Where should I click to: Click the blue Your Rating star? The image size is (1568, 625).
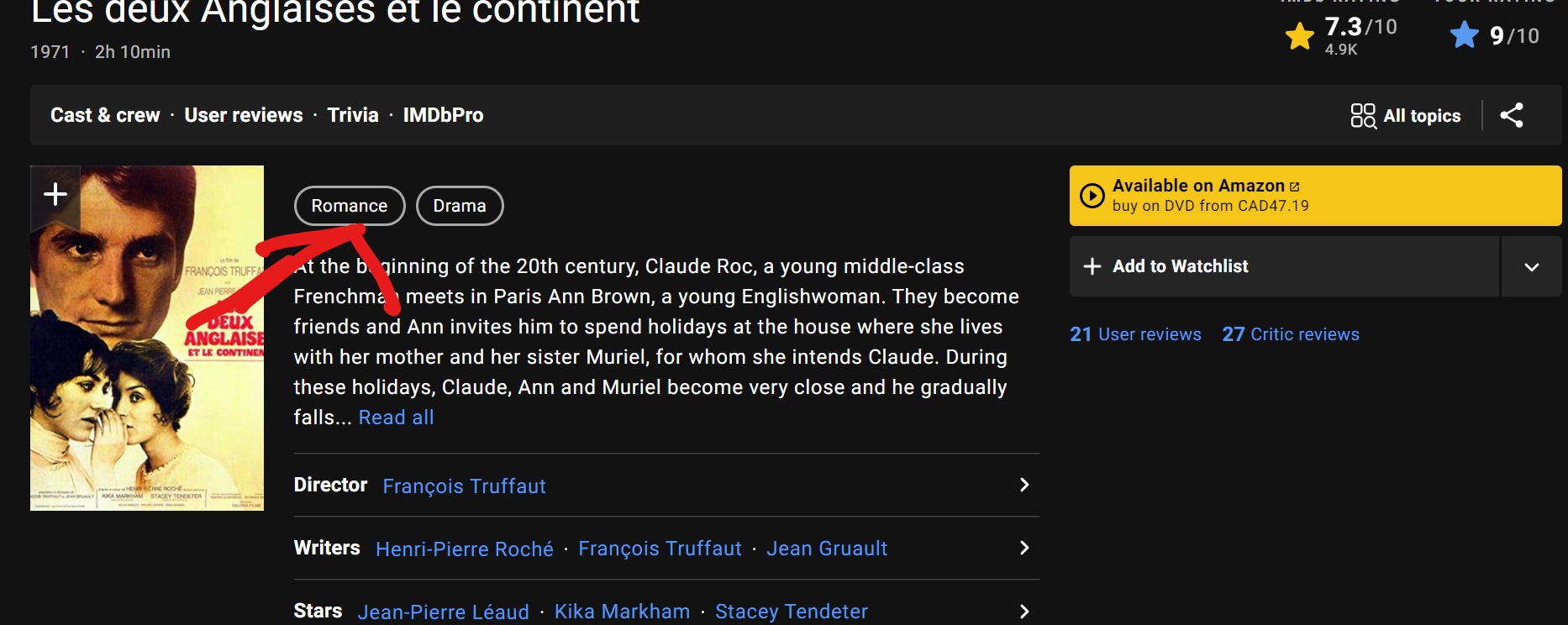tap(1464, 35)
